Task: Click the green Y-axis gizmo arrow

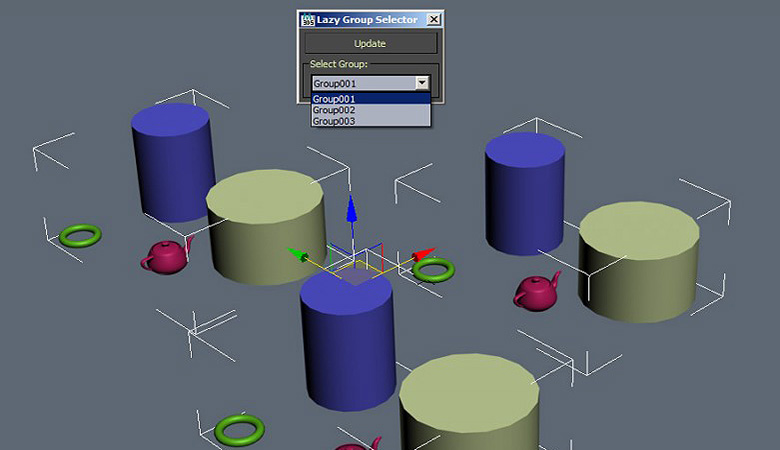Action: coord(298,255)
